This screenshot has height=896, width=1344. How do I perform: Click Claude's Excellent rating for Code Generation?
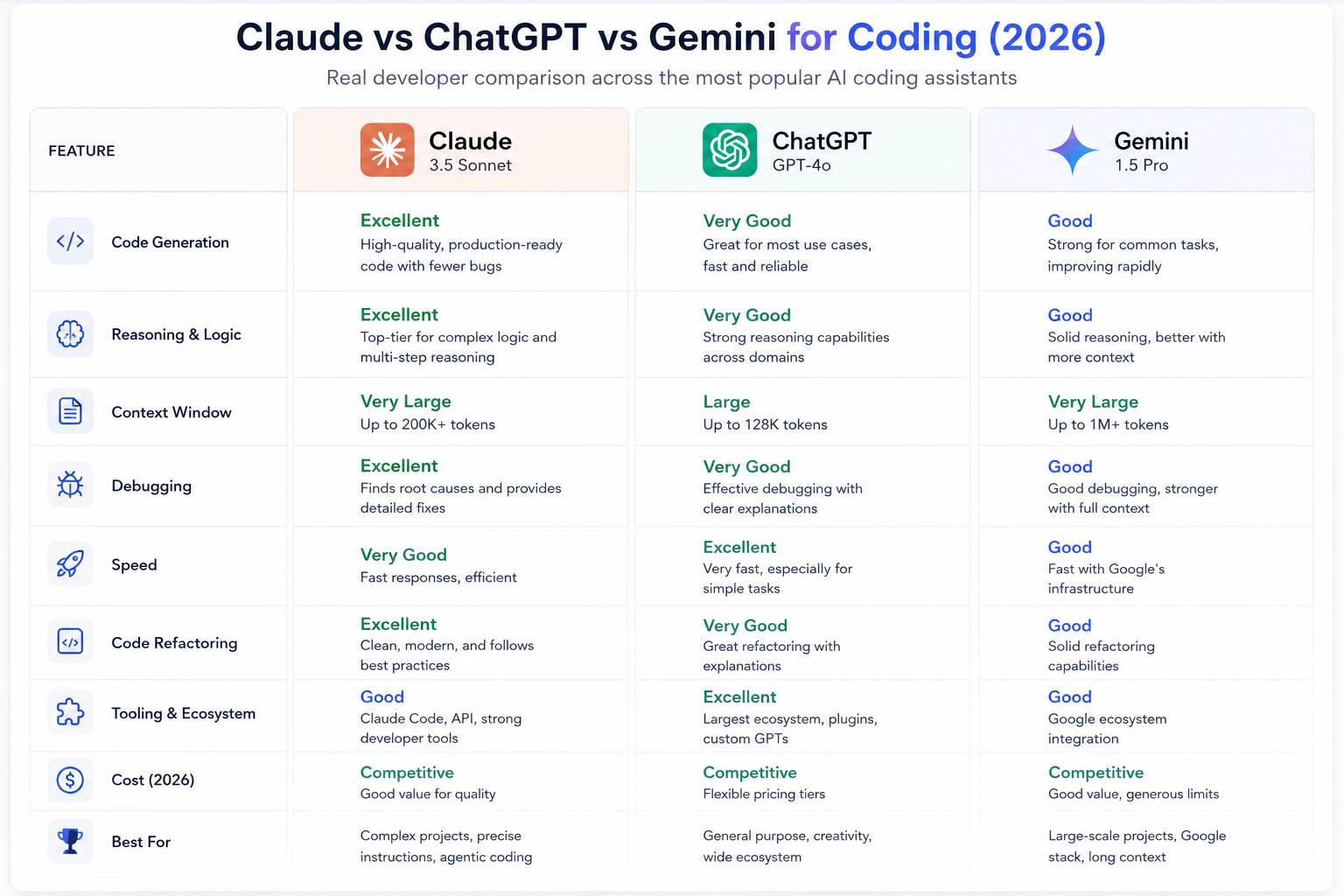tap(399, 220)
